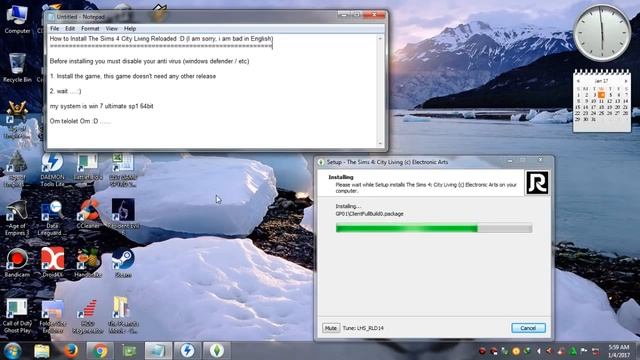Open the Computer desktop icon
This screenshot has height=360, width=640.
click(17, 19)
